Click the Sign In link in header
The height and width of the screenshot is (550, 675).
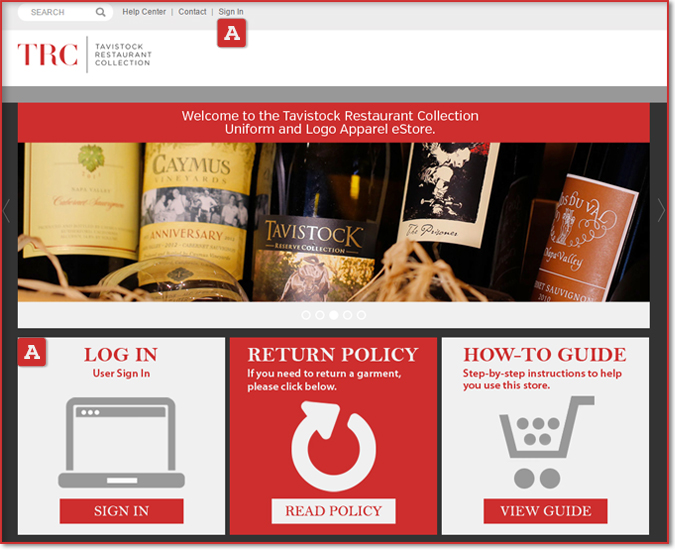click(231, 12)
